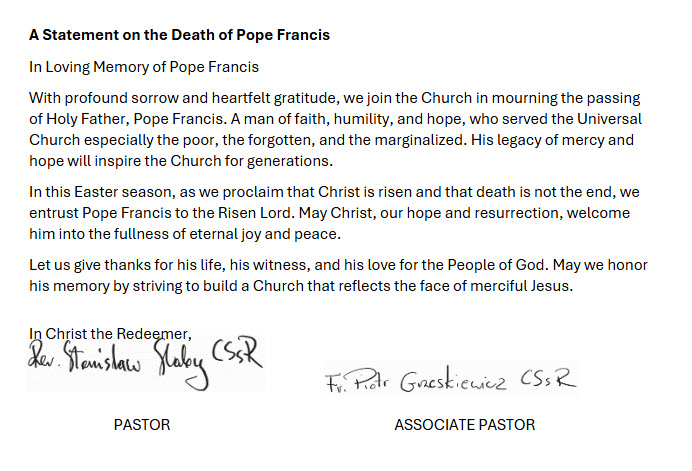Viewport: 692px width, 471px height.
Task: Click Rev. Stanislaw's handwritten signature image
Action: pos(146,364)
